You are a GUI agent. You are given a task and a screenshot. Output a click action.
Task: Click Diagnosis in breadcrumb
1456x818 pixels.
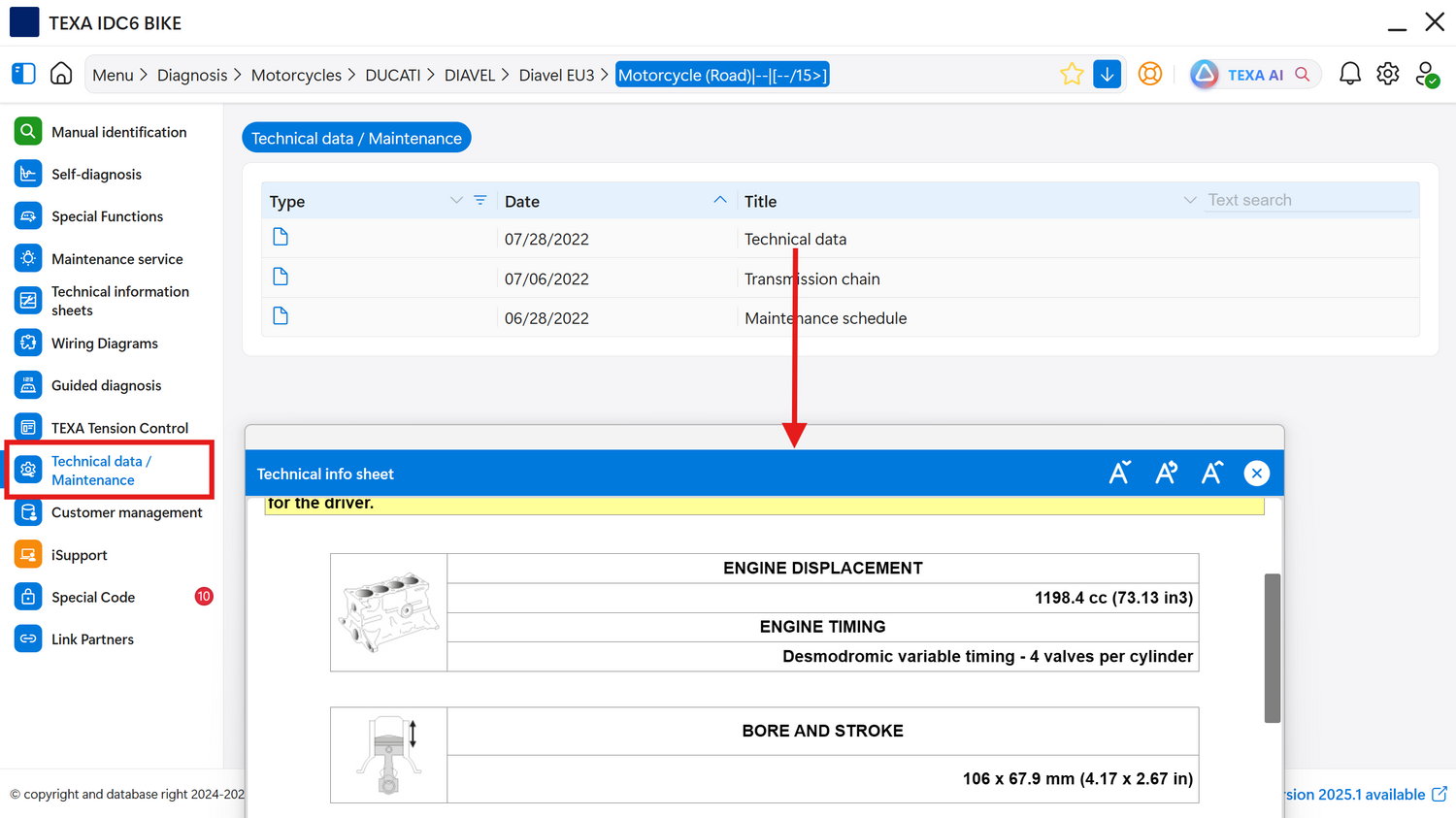[x=192, y=75]
